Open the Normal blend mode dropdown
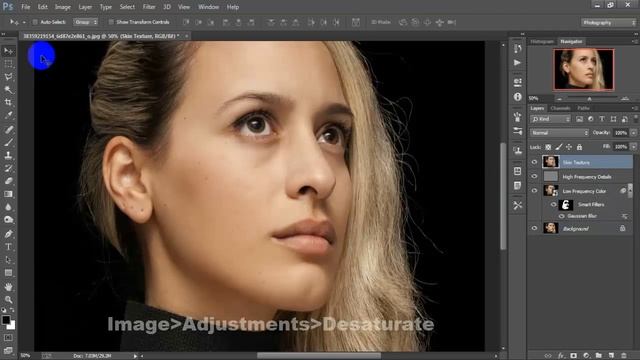 559,133
